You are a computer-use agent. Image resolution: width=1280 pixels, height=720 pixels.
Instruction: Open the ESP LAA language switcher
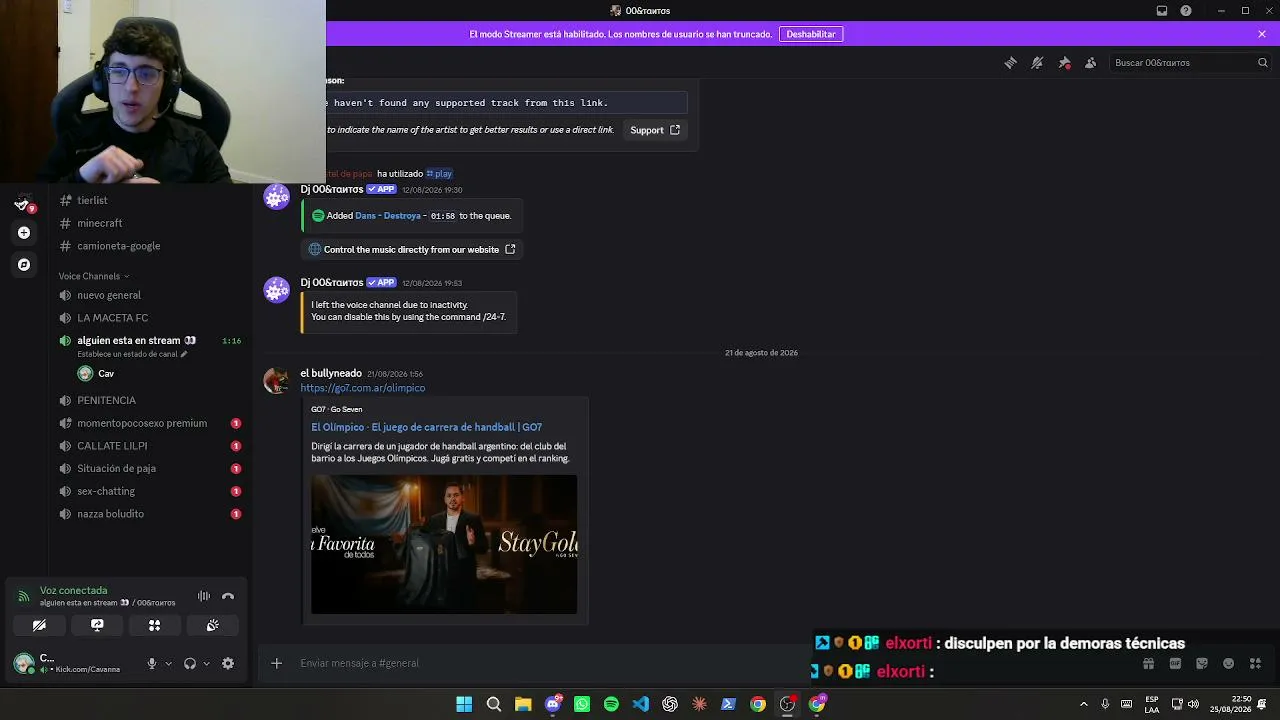1152,704
